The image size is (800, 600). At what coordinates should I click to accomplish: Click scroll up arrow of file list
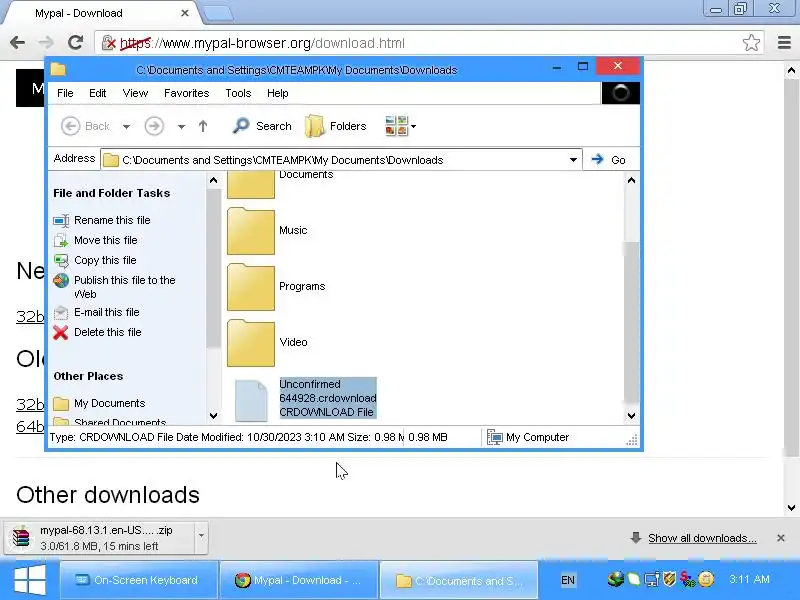click(631, 180)
